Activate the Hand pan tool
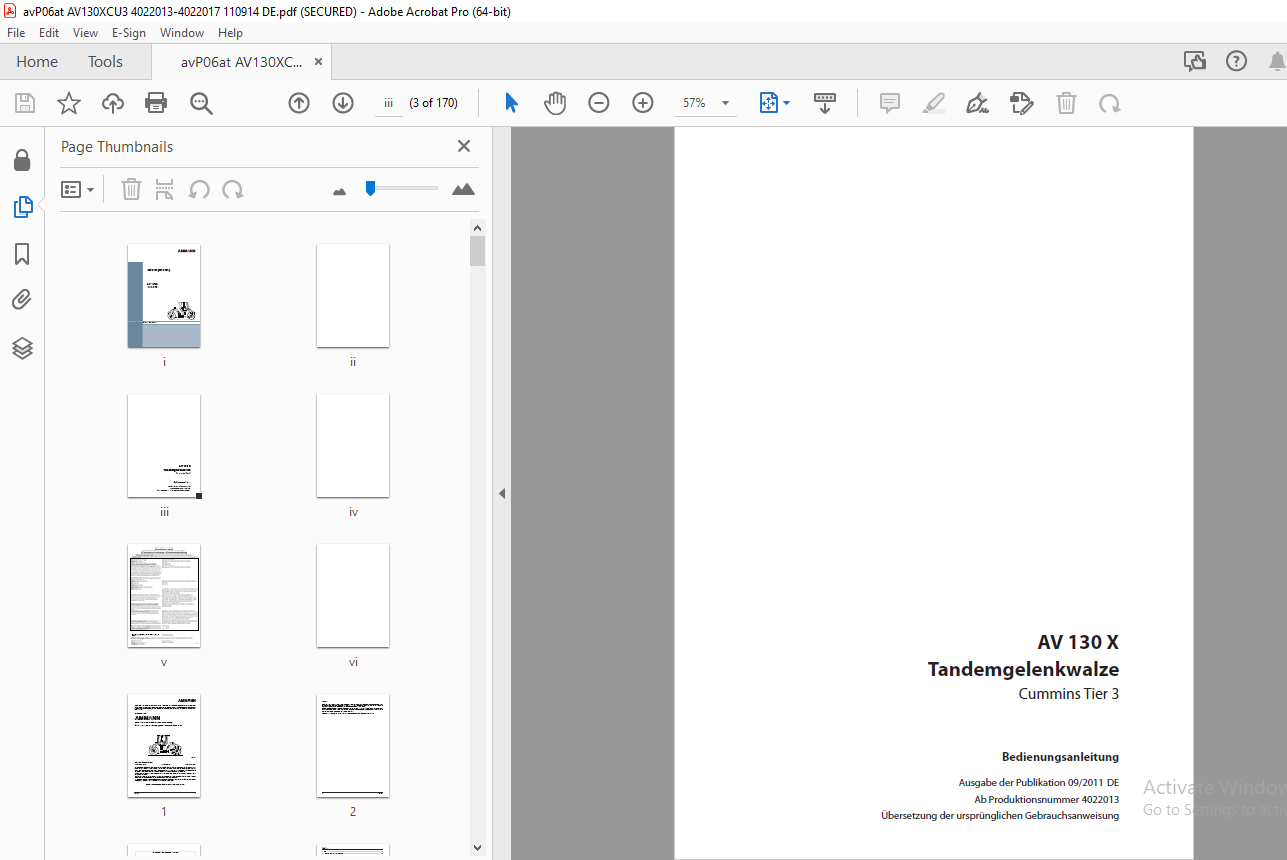Image resolution: width=1287 pixels, height=860 pixels. click(x=555, y=103)
